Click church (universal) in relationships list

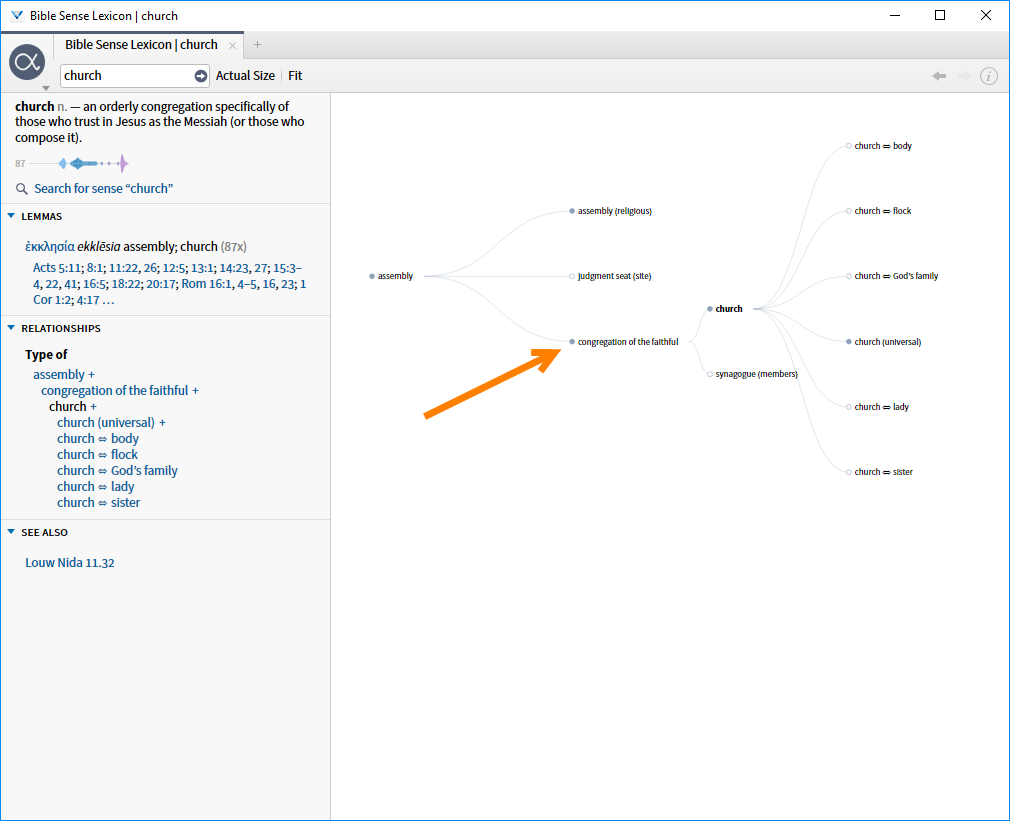pyautogui.click(x=106, y=423)
